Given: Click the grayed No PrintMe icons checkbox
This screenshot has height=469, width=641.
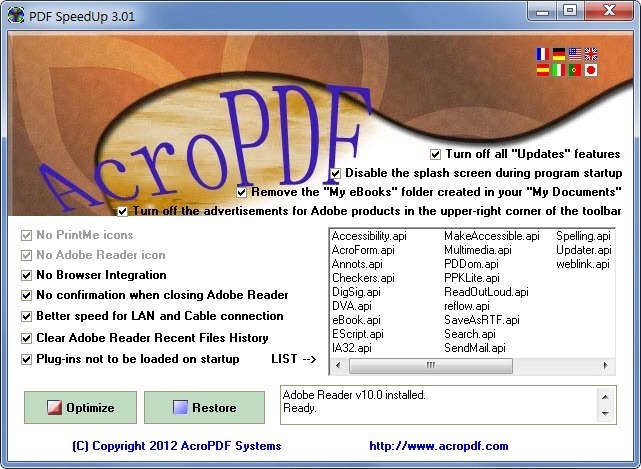Looking at the screenshot, I should pyautogui.click(x=27, y=236).
